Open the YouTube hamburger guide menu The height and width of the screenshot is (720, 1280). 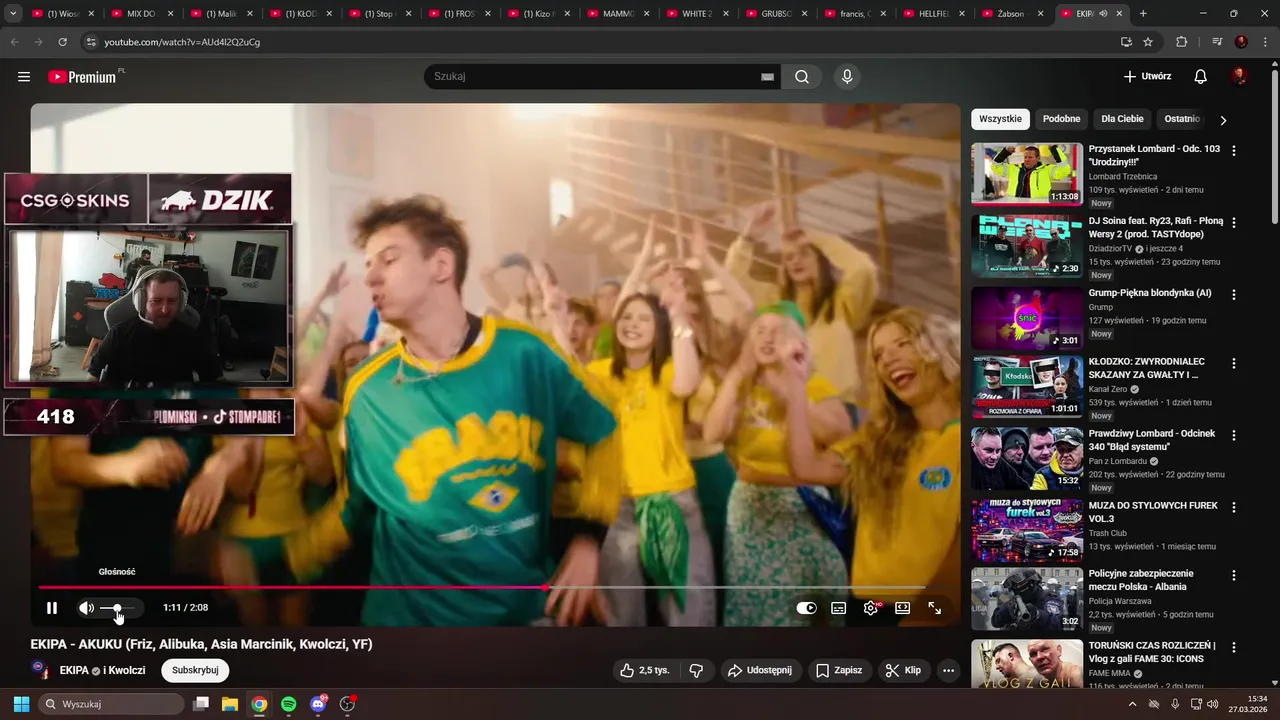24,77
